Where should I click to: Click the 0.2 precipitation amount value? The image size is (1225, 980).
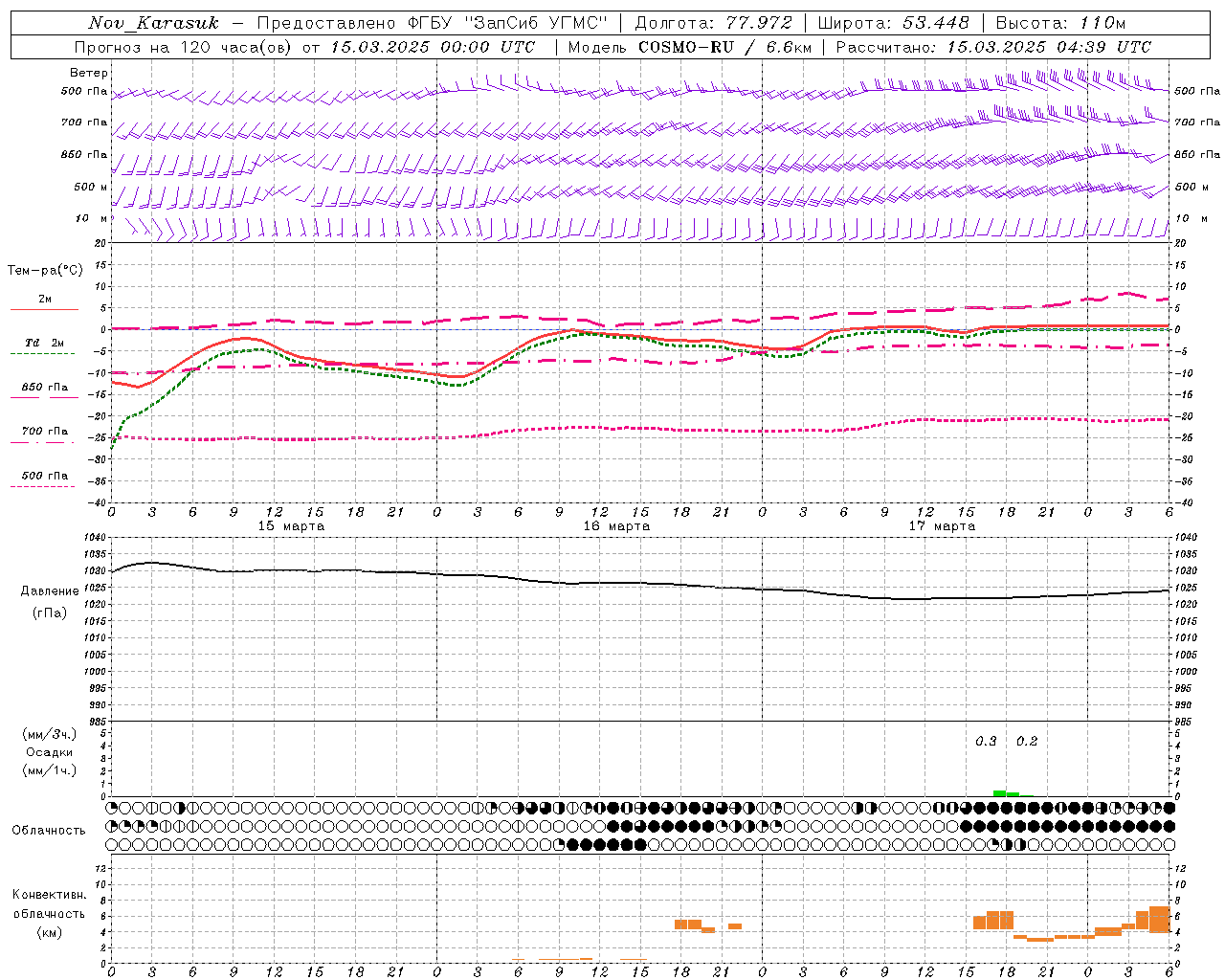coord(1026,742)
